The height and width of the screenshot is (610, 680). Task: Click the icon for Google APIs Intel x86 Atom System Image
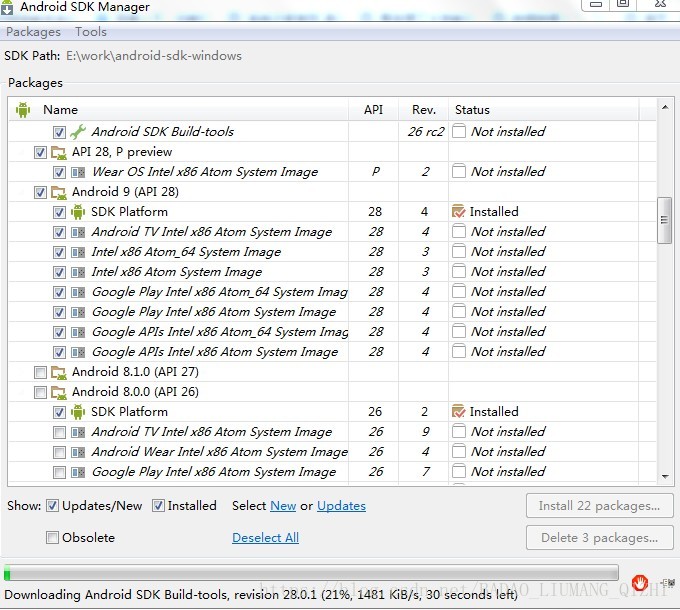[78, 352]
